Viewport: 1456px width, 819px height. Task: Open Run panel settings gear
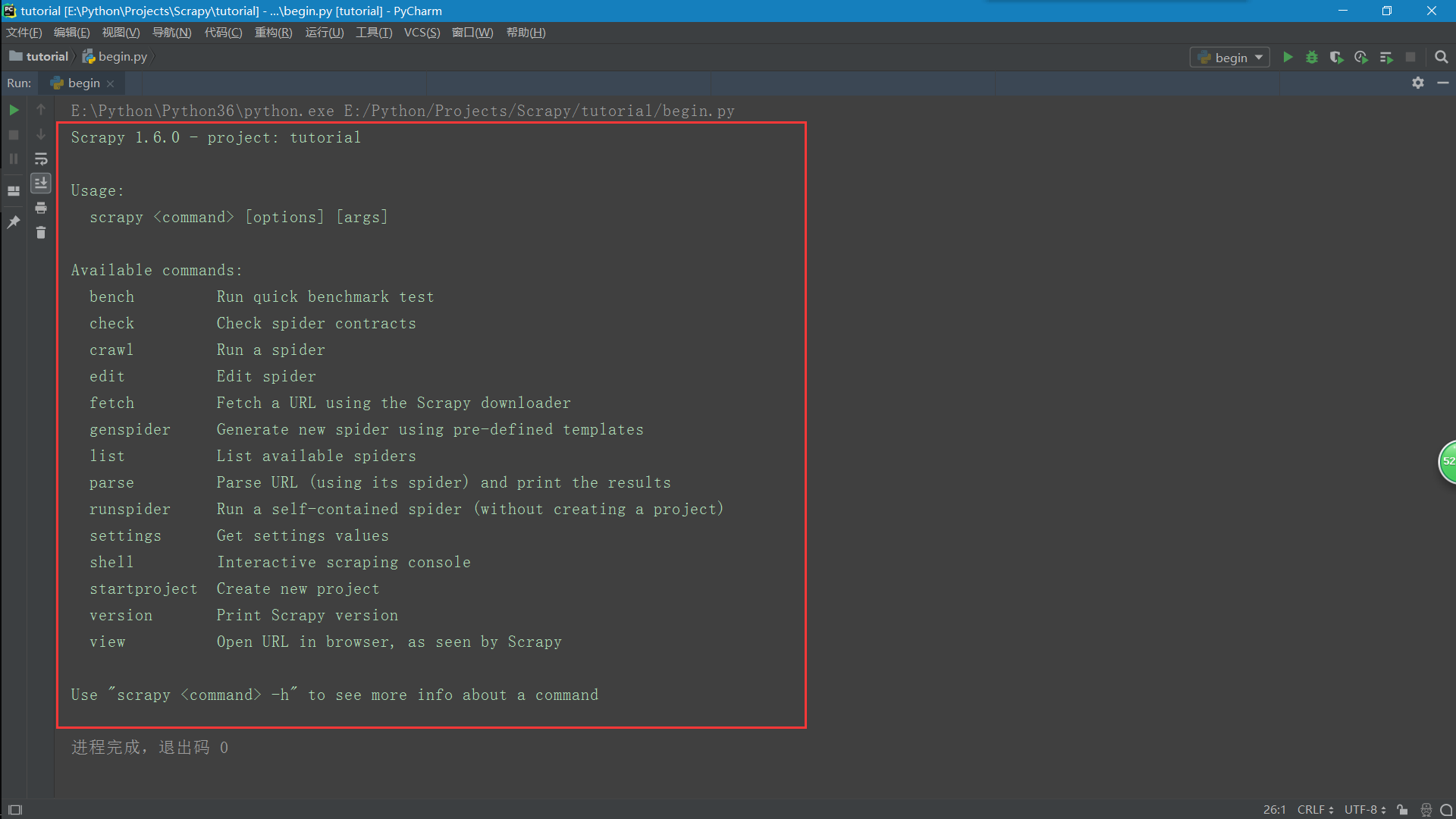1418,83
